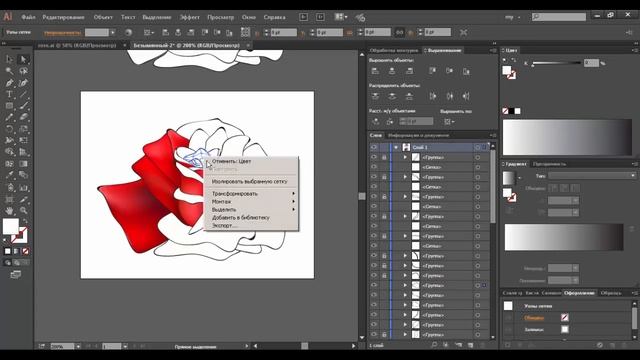The height and width of the screenshot is (360, 640).
Task: Open the Файл menu
Action: (x=28, y=17)
